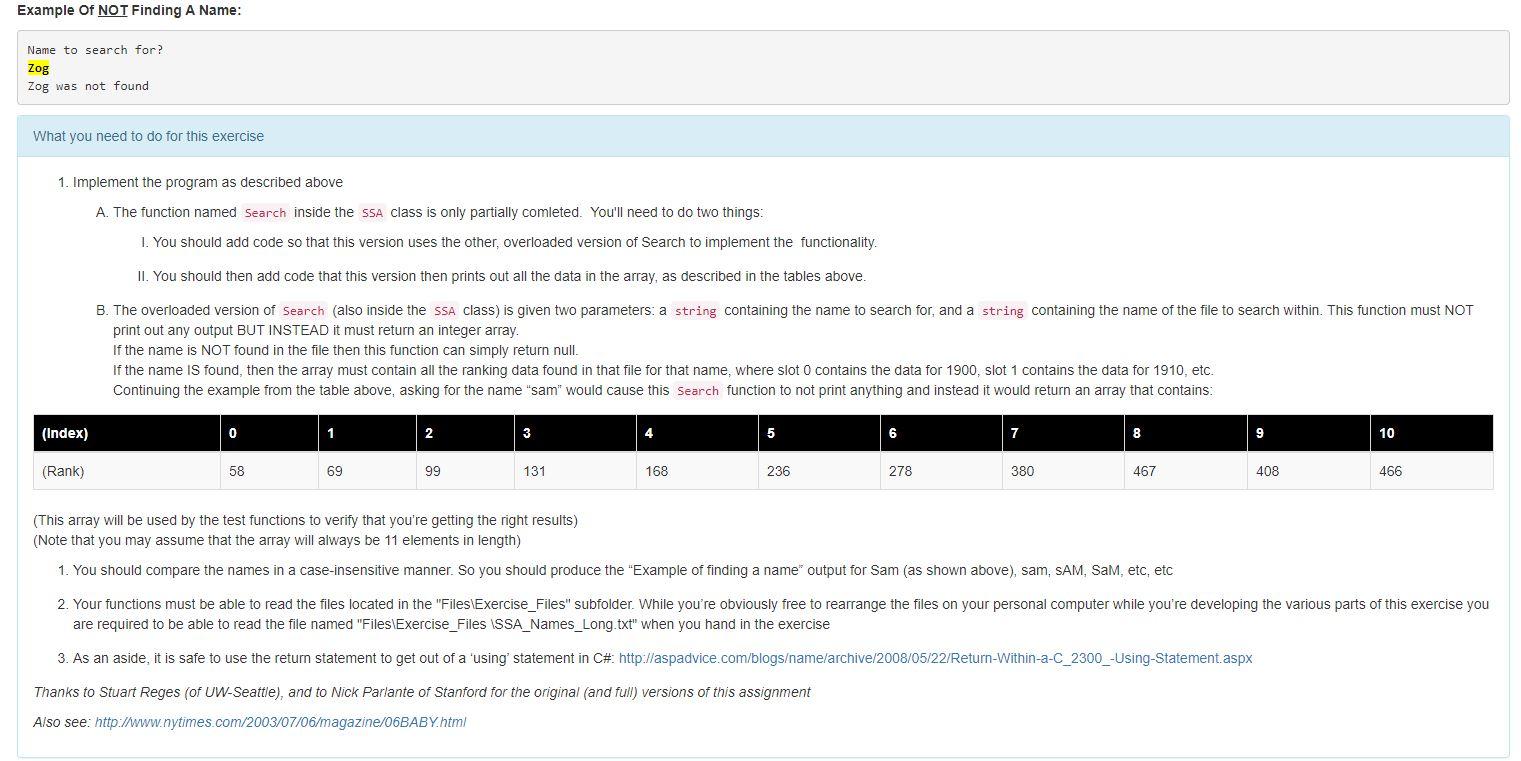Select the rank value '467'
This screenshot has width=1521, height=761.
click(1145, 471)
